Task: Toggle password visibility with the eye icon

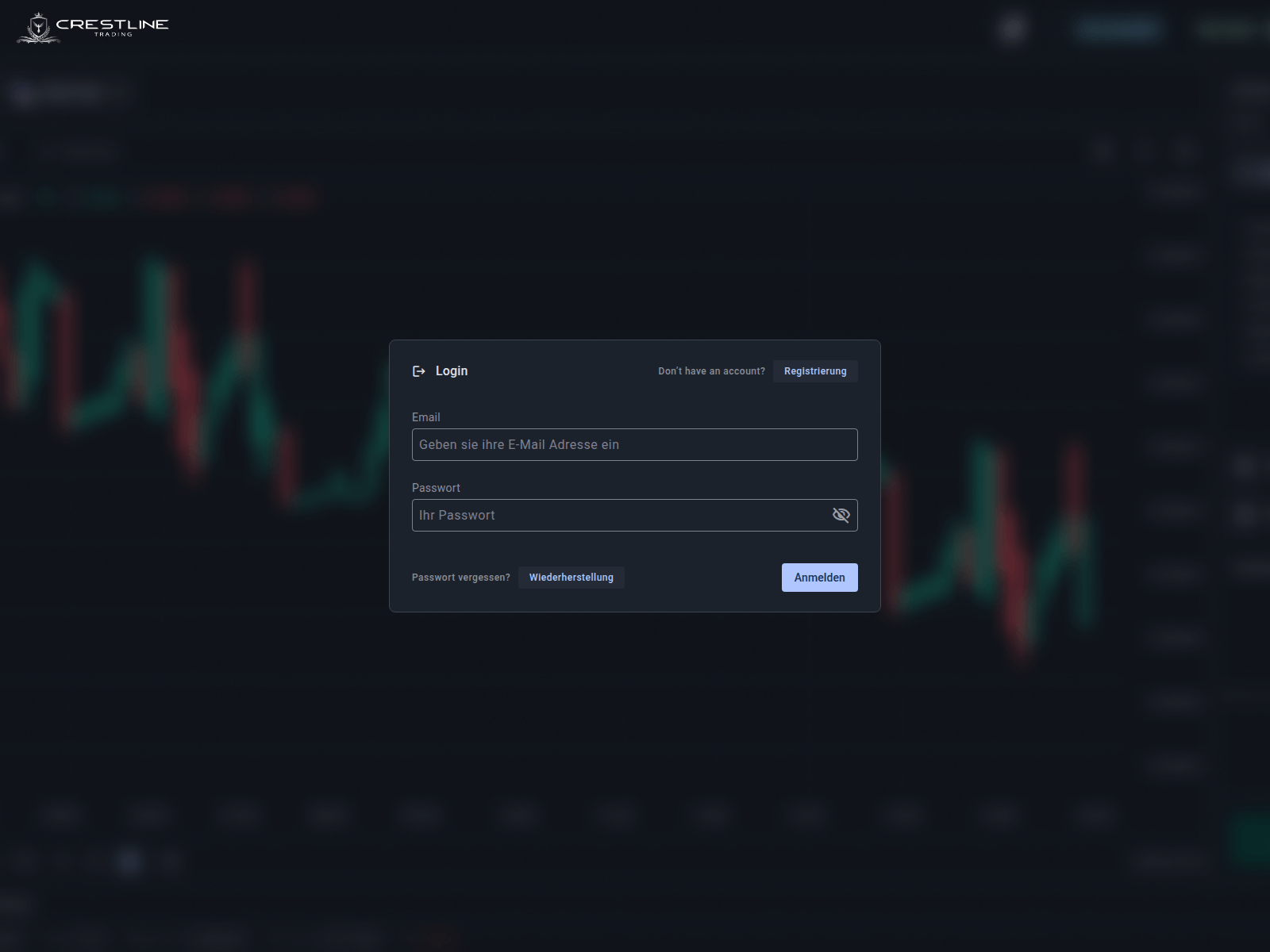Action: pyautogui.click(x=841, y=515)
